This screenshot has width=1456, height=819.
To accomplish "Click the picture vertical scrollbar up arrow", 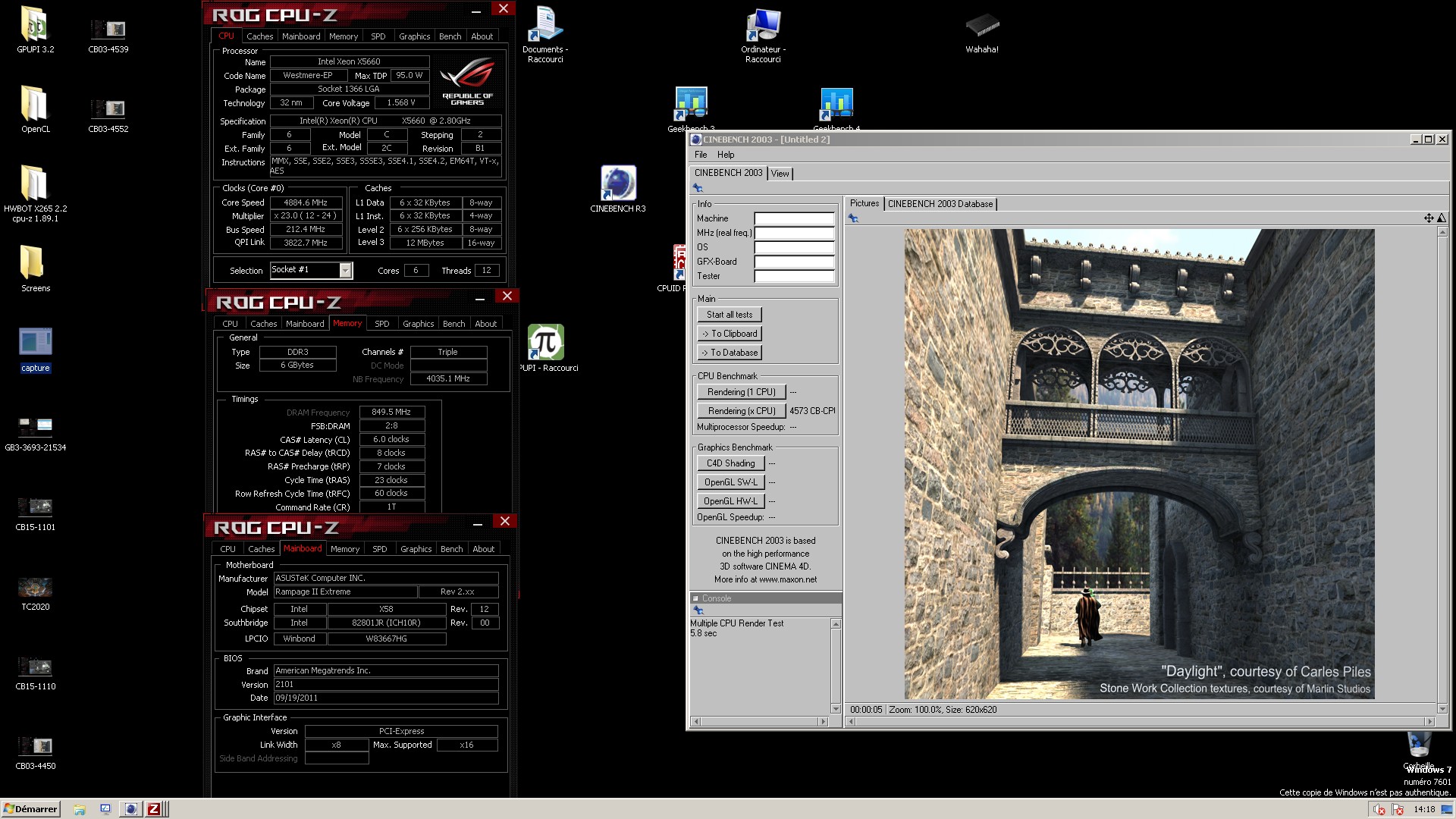I will click(x=1442, y=232).
